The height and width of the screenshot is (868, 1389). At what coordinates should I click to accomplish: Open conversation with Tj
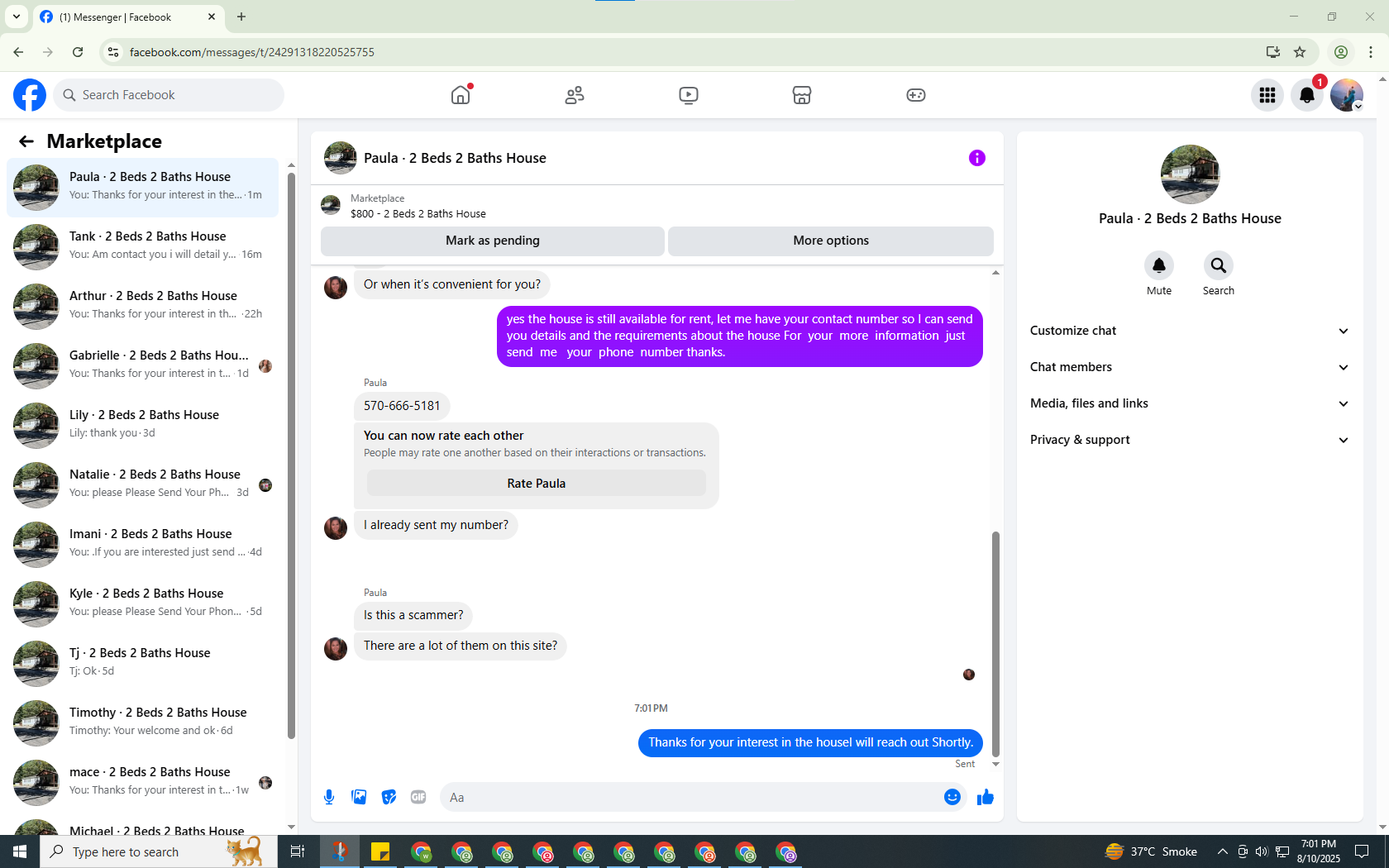pyautogui.click(x=142, y=664)
